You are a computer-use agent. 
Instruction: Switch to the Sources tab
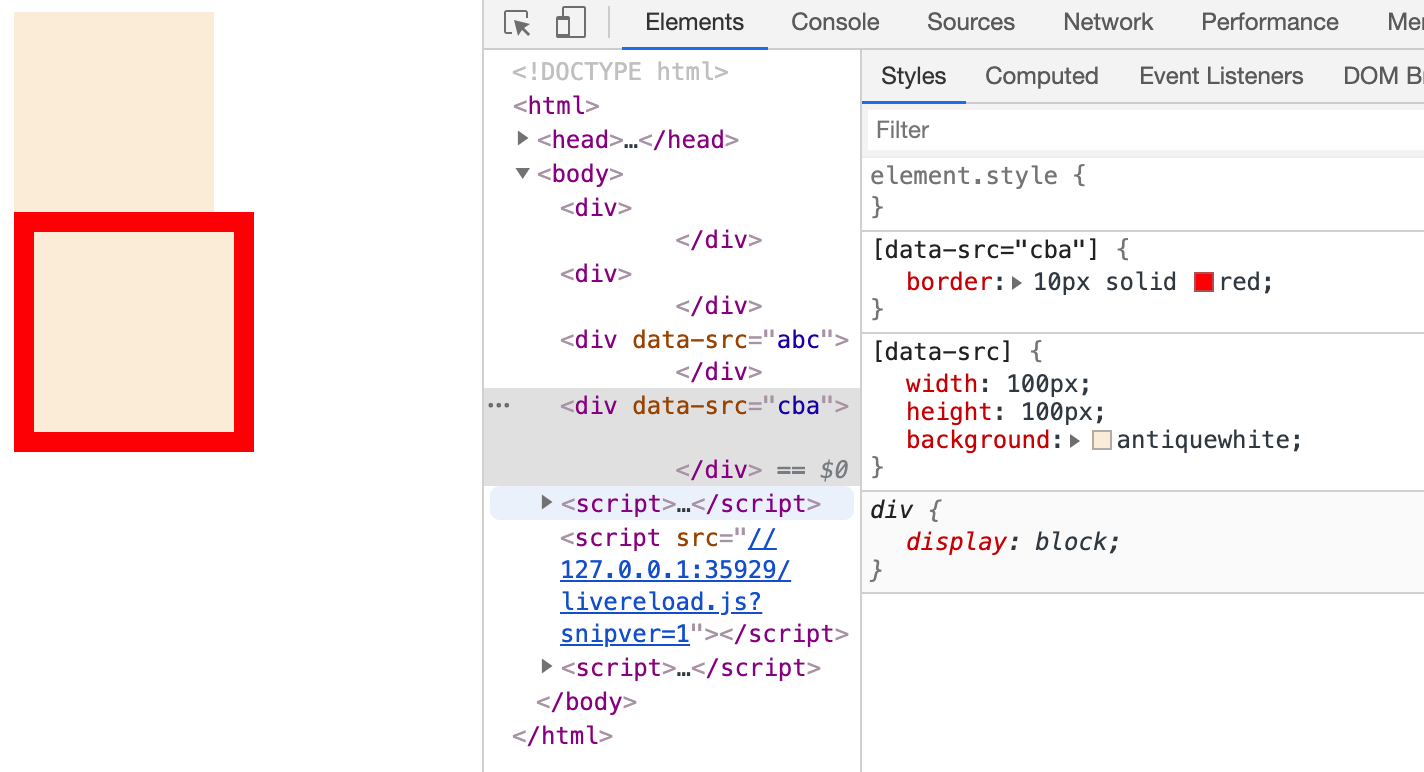971,22
